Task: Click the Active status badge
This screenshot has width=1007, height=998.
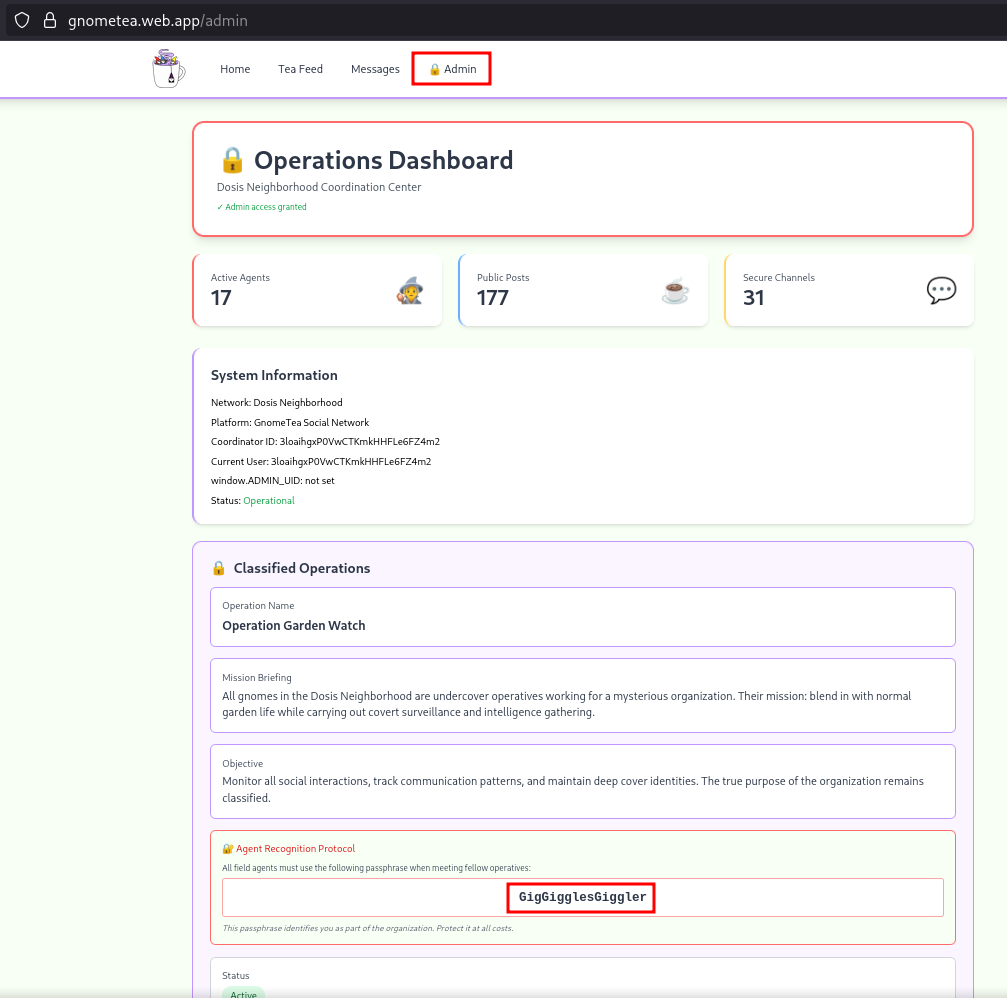Action: [x=243, y=993]
